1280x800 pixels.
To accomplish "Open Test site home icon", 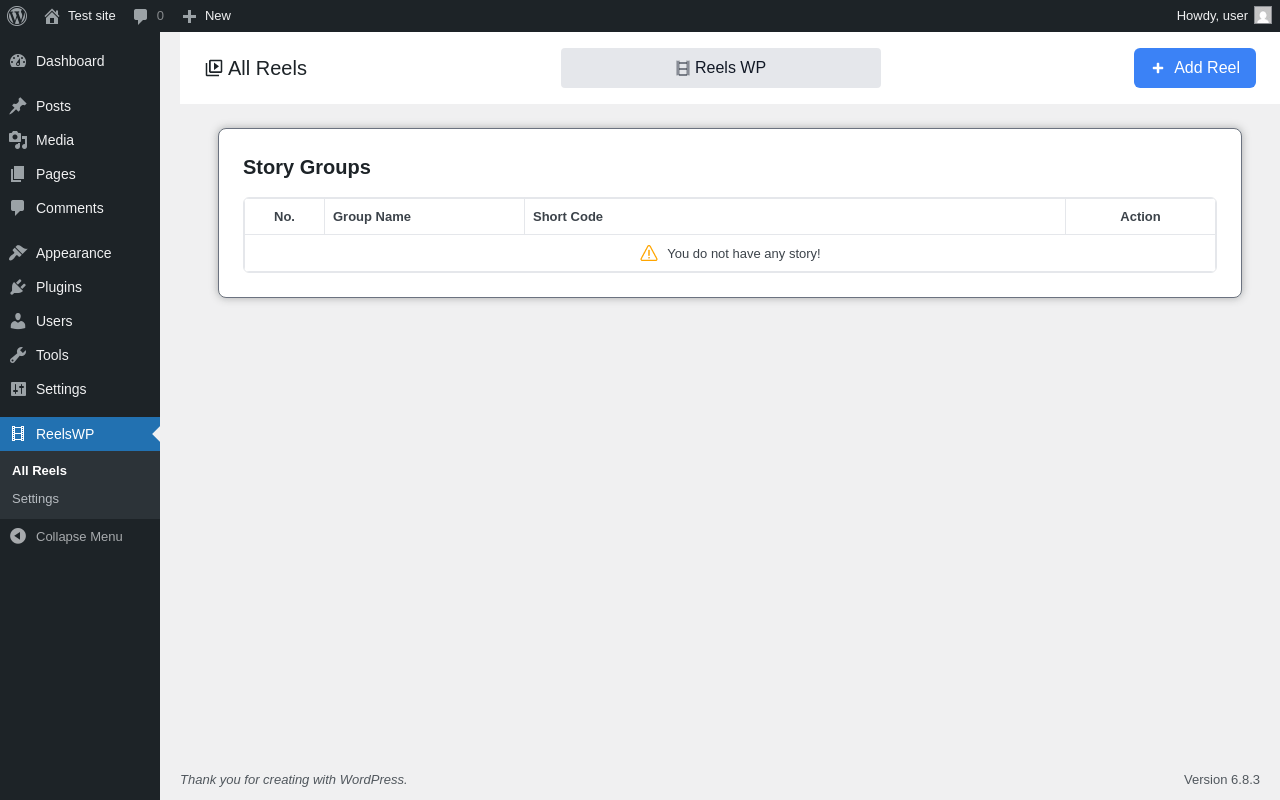I will coord(52,16).
